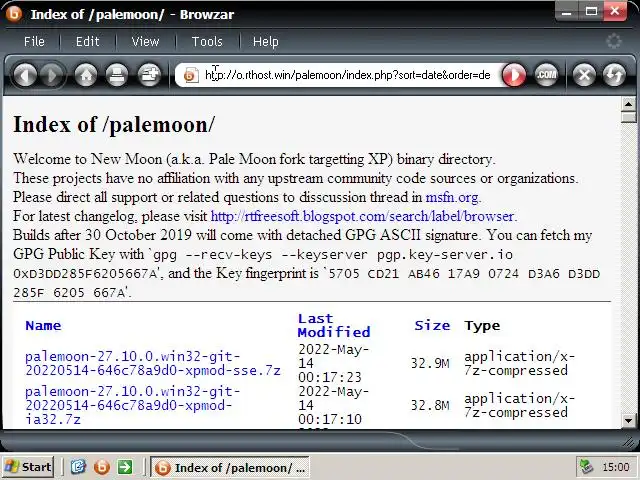Download the xpmod-sse.7z palemoon file
The height and width of the screenshot is (480, 640).
click(x=153, y=363)
